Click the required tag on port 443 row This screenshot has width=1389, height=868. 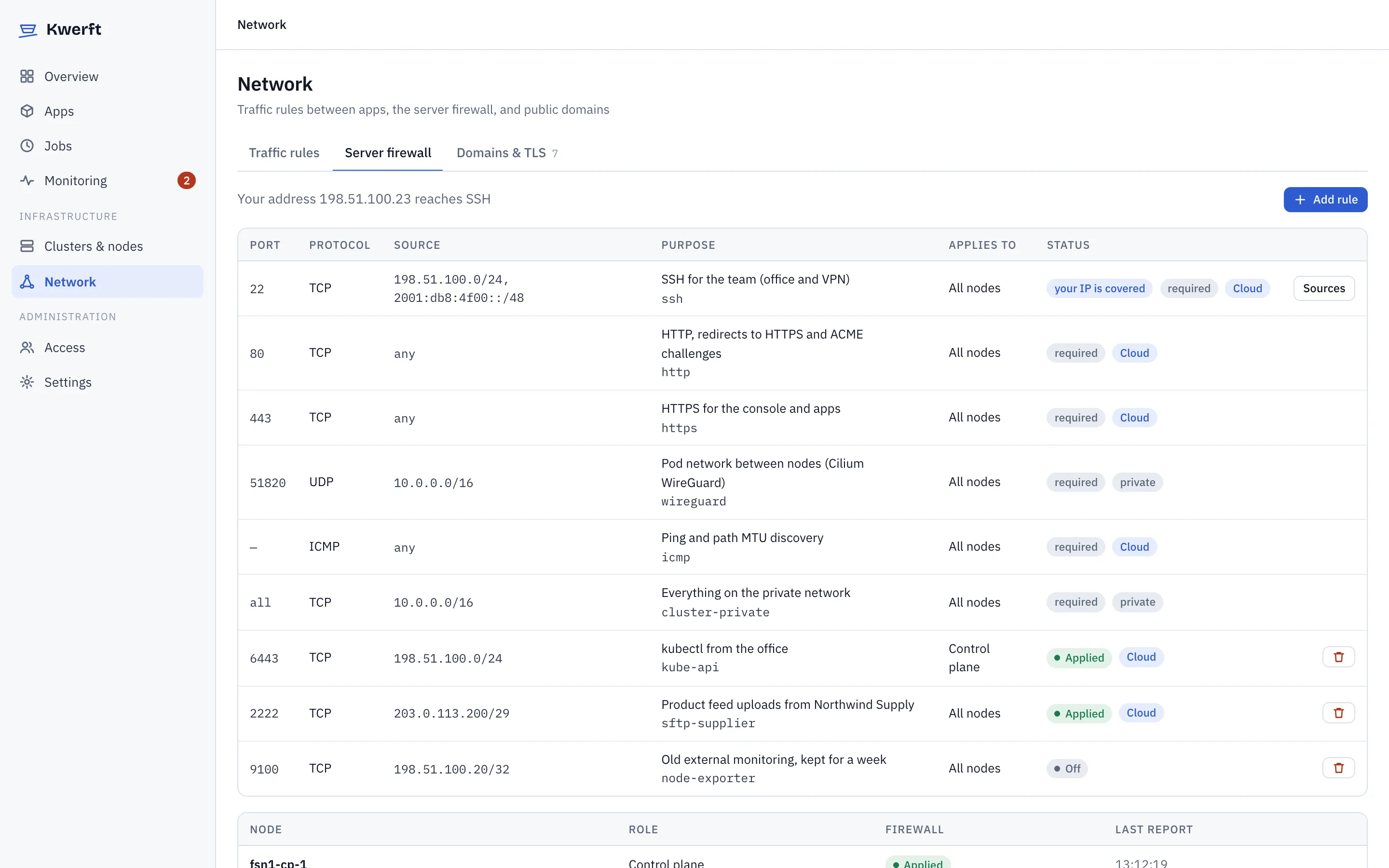(x=1076, y=417)
